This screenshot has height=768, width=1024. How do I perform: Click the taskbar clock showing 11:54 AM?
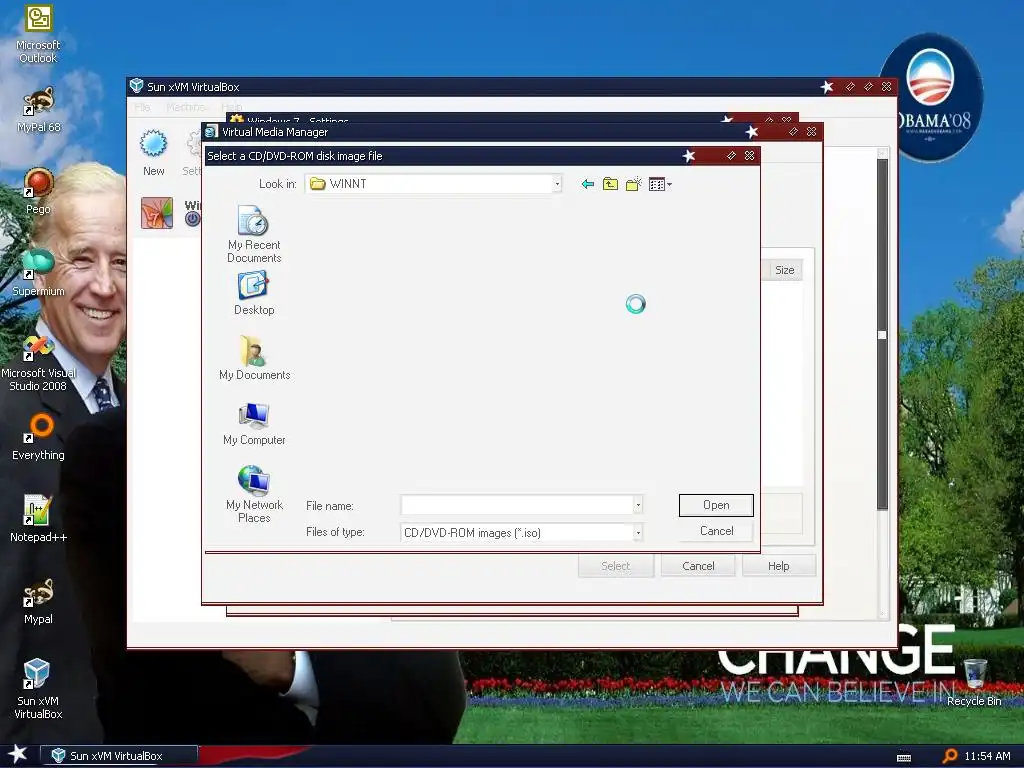987,756
